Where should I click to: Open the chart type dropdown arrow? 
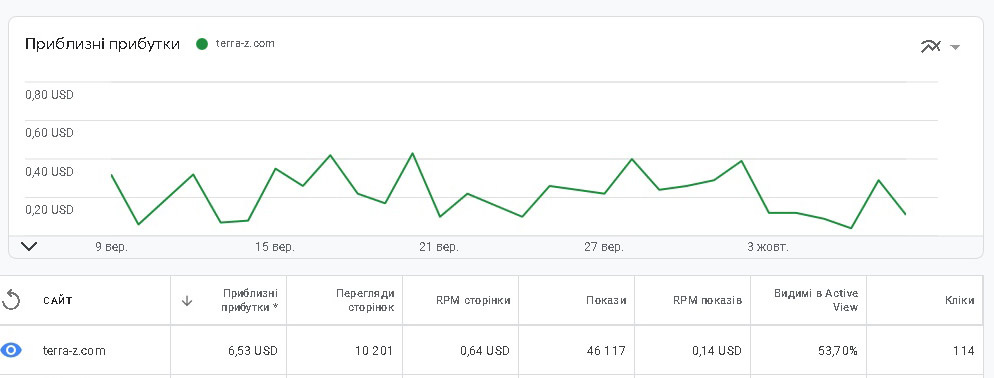955,47
